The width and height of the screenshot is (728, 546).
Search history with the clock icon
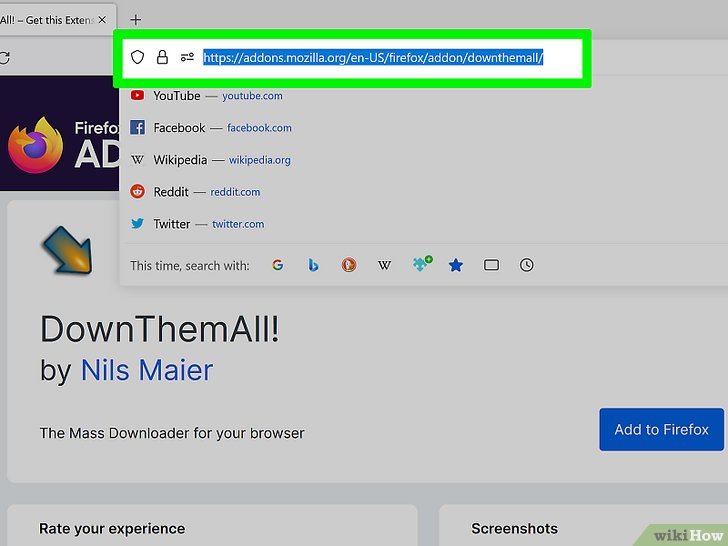pyautogui.click(x=526, y=265)
